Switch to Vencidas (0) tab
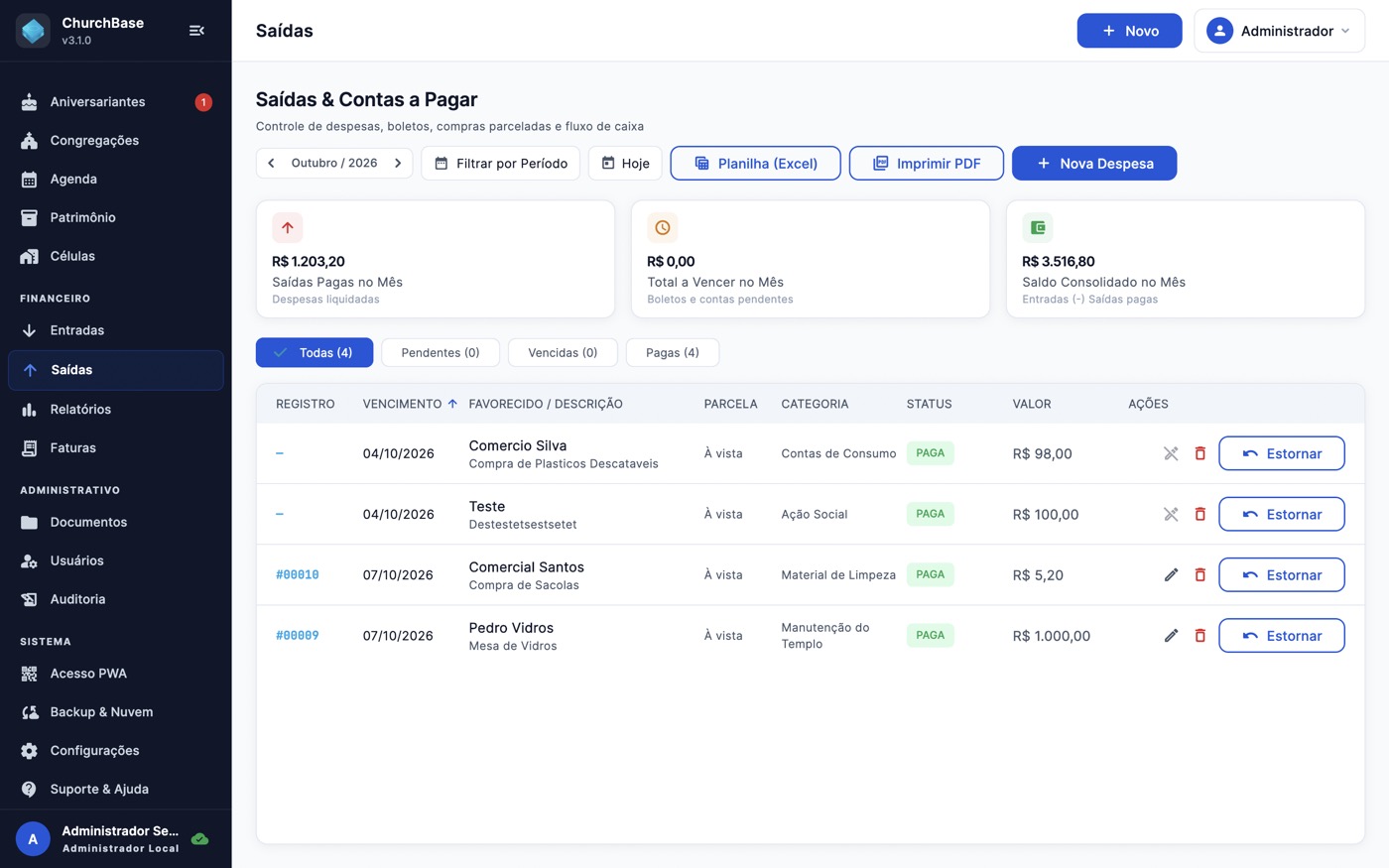Screen dimensions: 1389x868 point(563,352)
